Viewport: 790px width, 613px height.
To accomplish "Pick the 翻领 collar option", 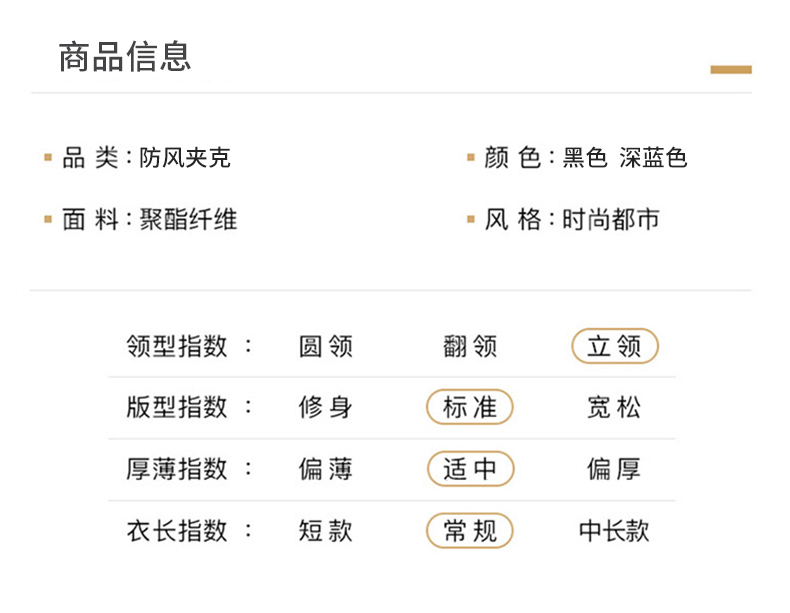I will [x=470, y=347].
